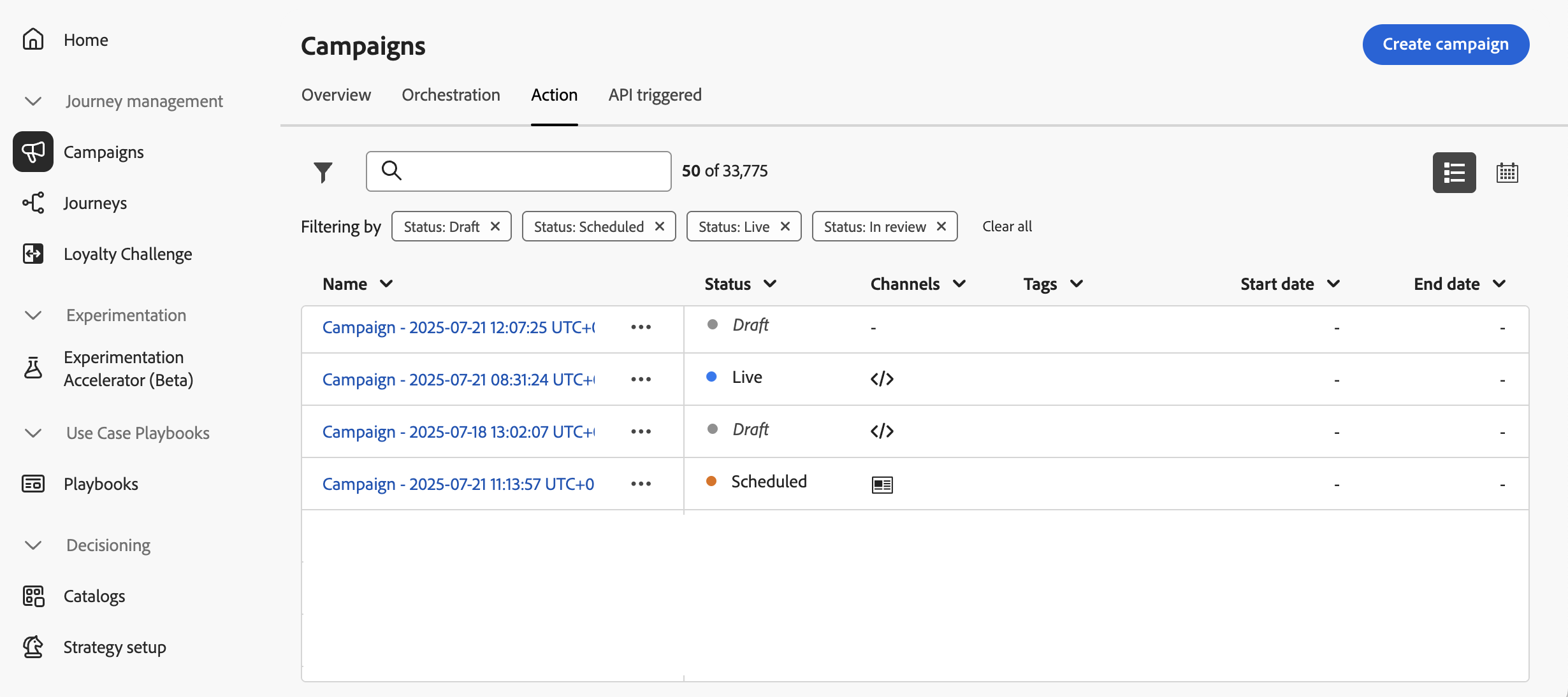Screen dimensions: 1568x697
Task: Click the filter funnel icon
Action: [x=323, y=172]
